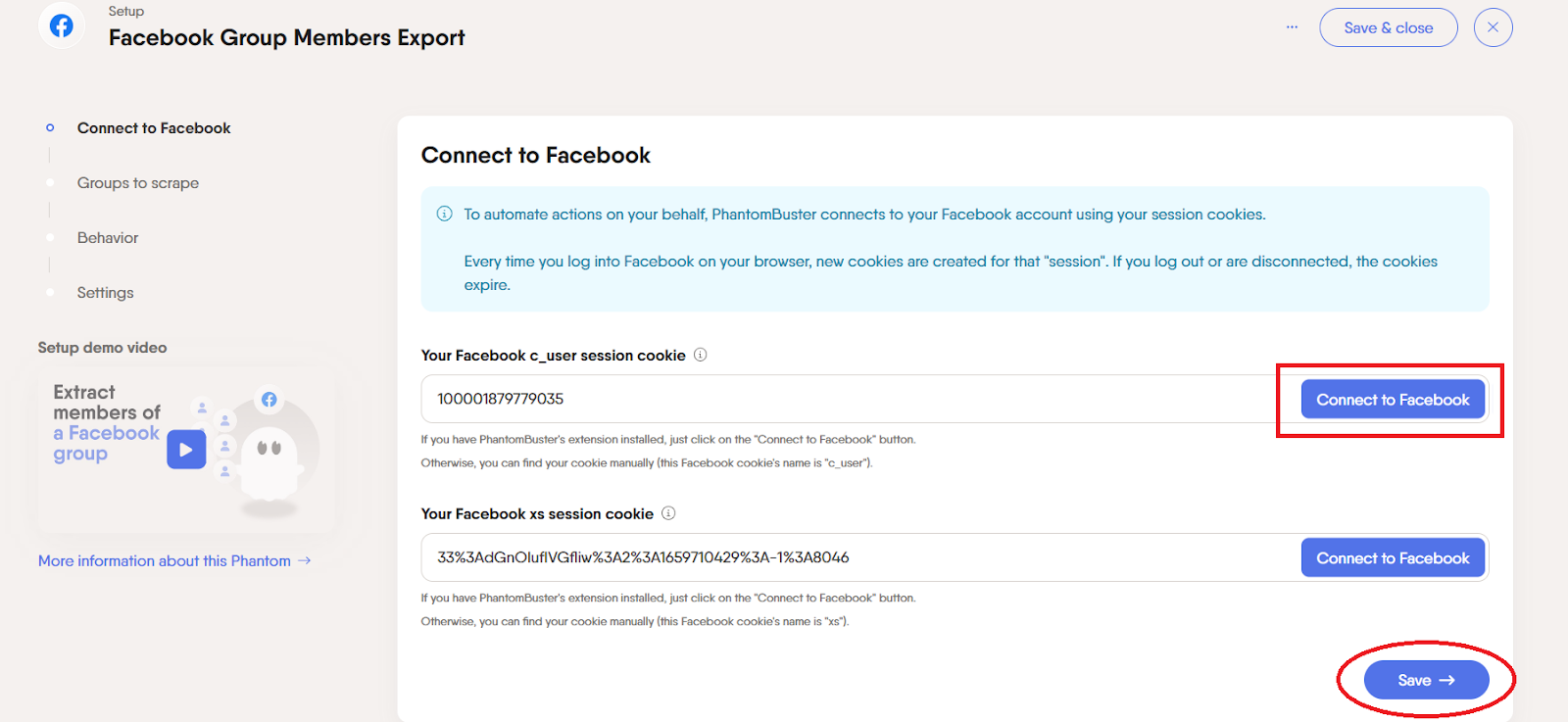
Task: Click Connect to Facebook for xs cookie
Action: tap(1393, 558)
